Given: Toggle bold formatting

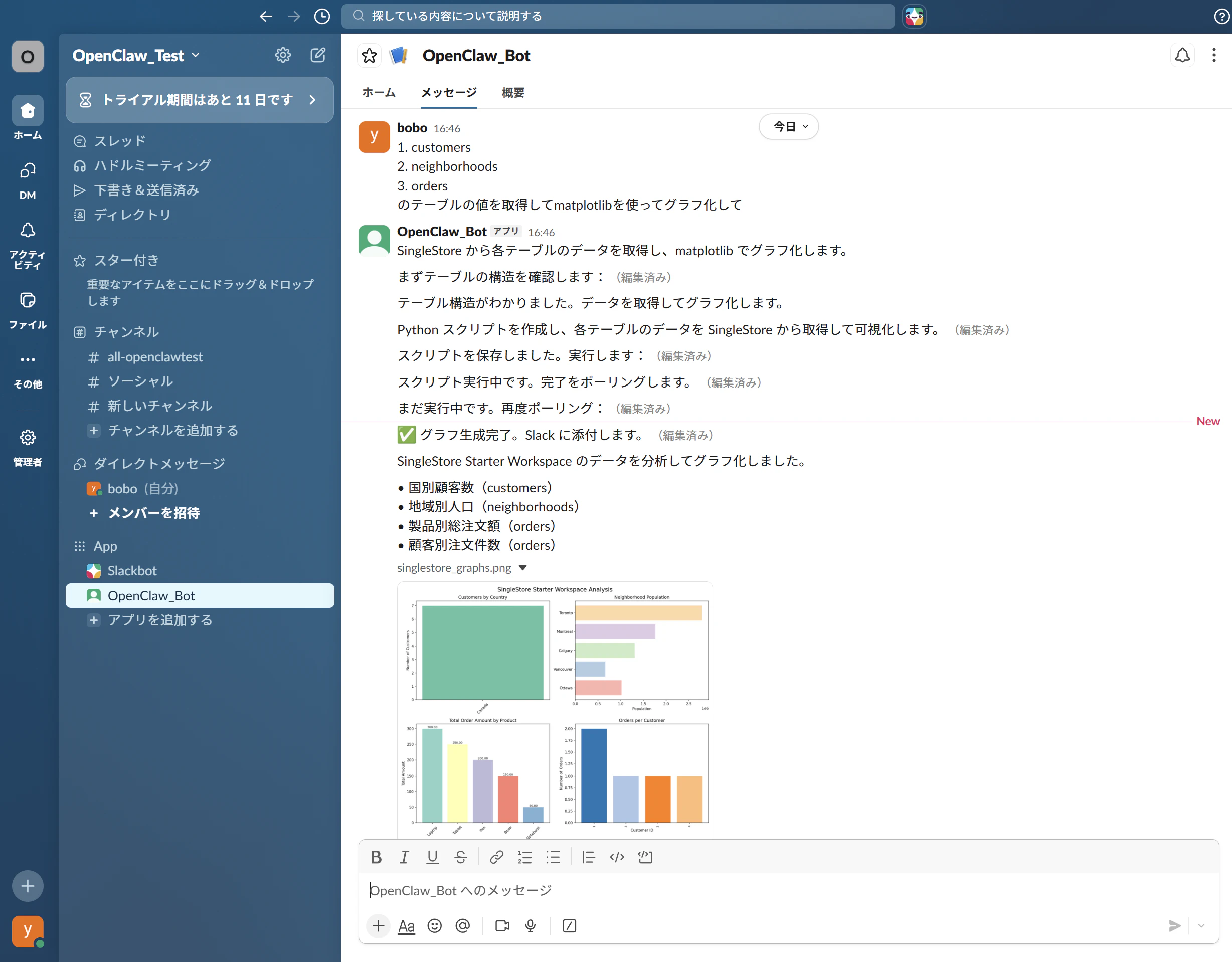Looking at the screenshot, I should 376,858.
